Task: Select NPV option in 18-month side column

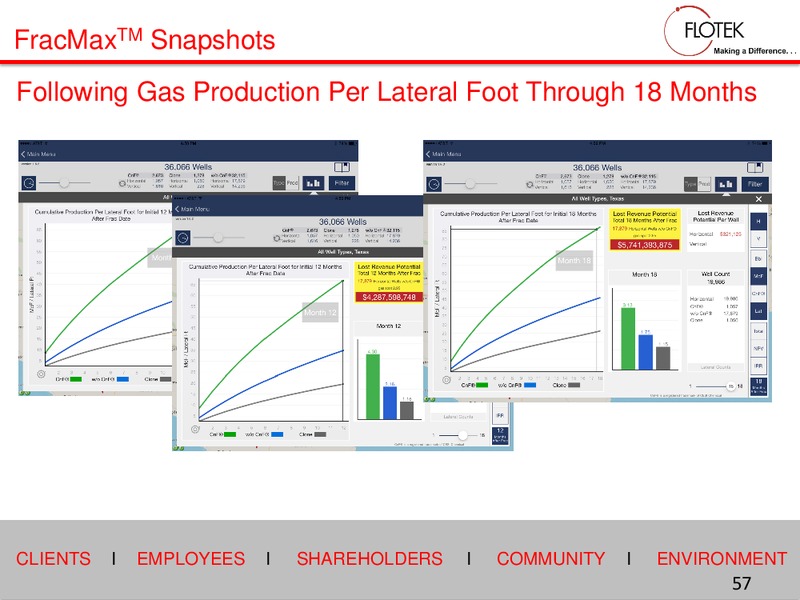Action: click(758, 349)
